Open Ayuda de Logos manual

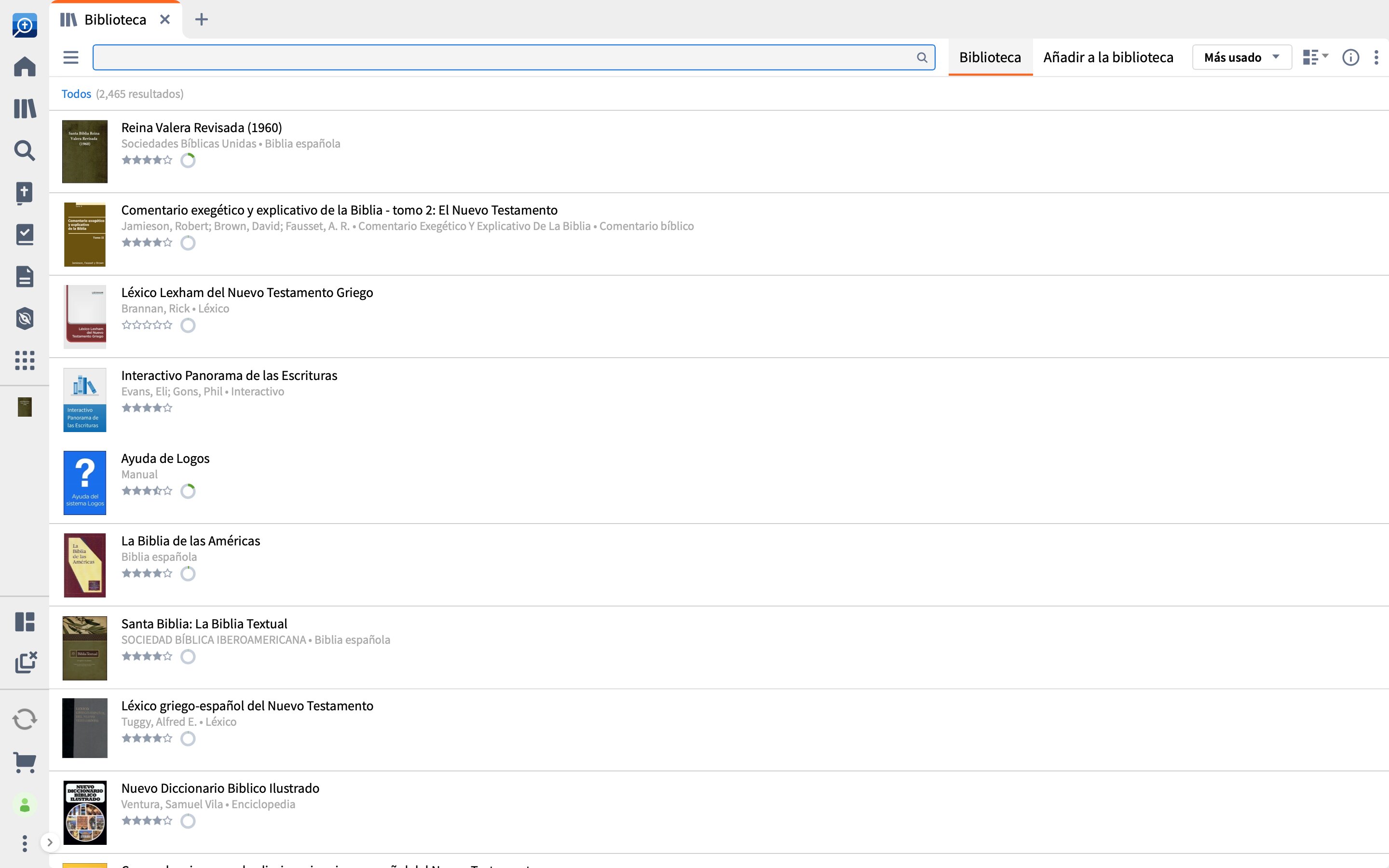tap(165, 459)
